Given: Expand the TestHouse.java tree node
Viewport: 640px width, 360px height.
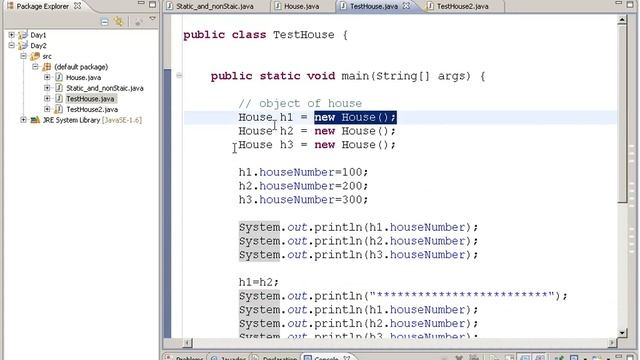Looking at the screenshot, I should point(47,99).
